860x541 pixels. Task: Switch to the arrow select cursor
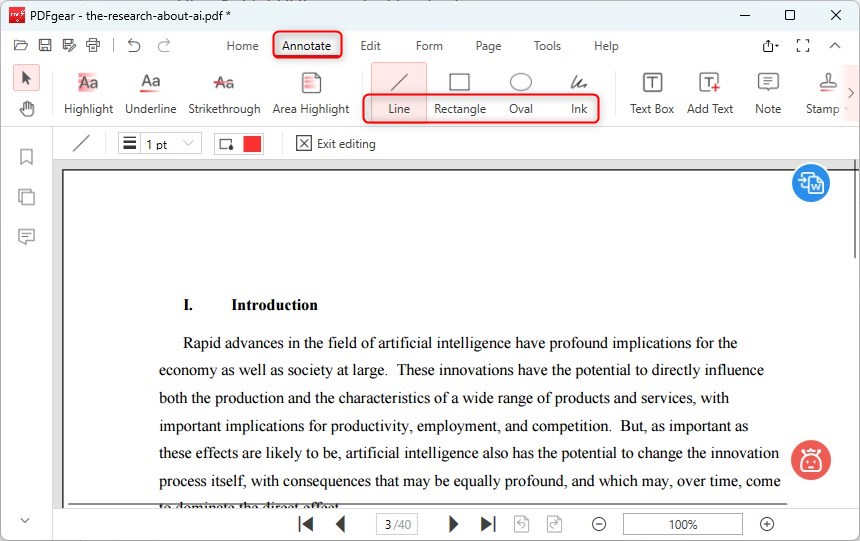click(27, 78)
